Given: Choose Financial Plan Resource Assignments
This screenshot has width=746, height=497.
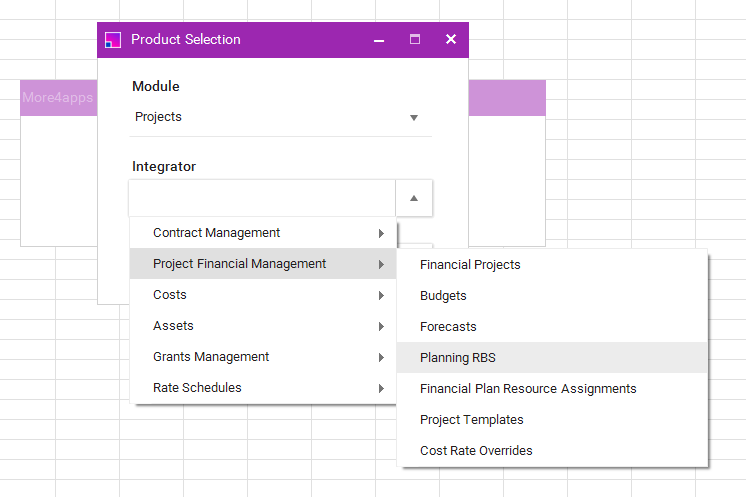Looking at the screenshot, I should point(552,389).
